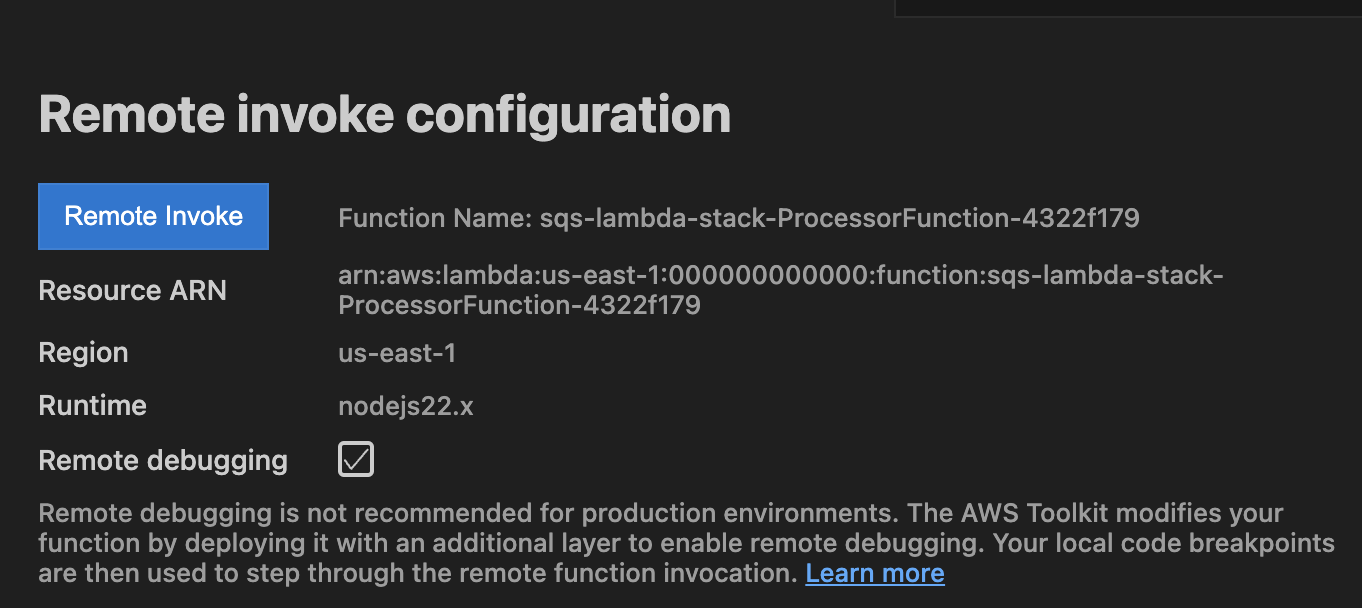Viewport: 1362px width, 608px height.
Task: Click the Runtime value nodejs22.x
Action: [x=405, y=405]
